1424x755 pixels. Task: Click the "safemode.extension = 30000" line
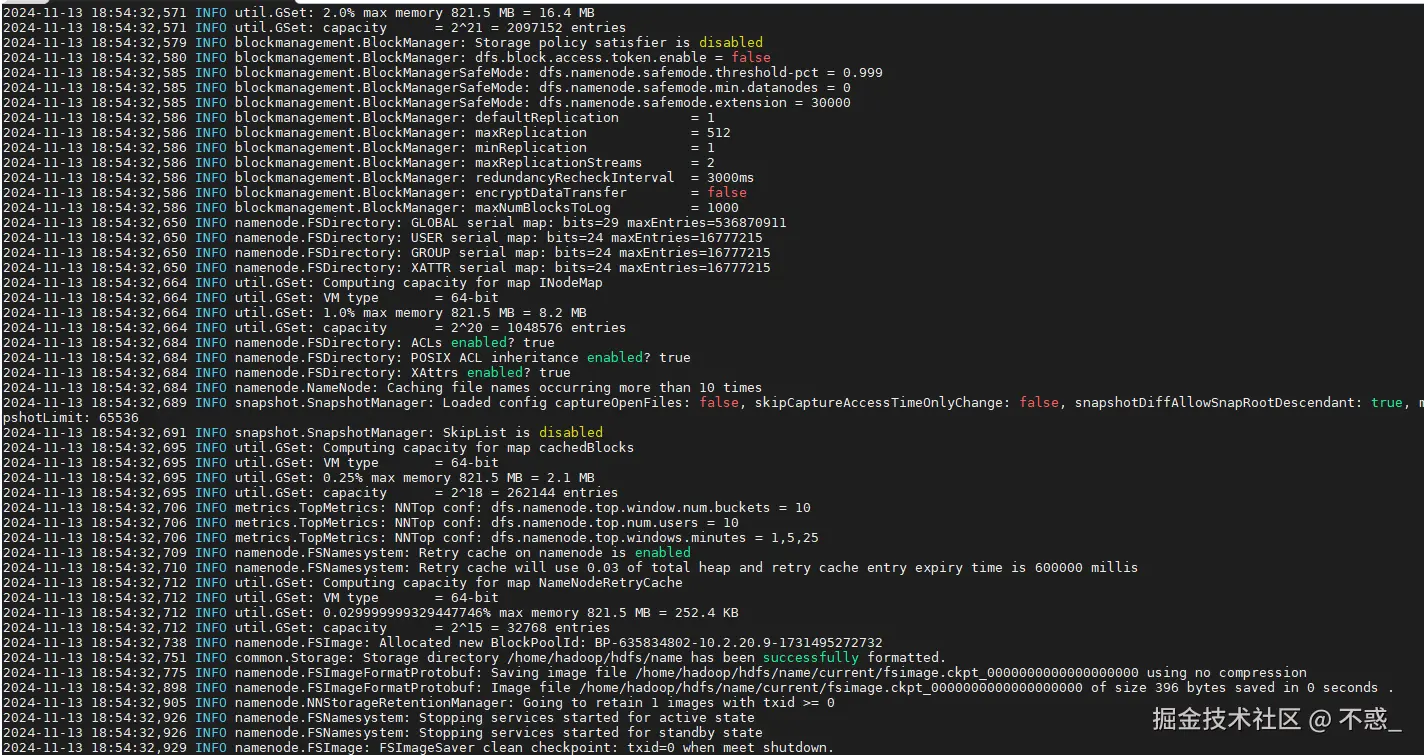tap(426, 103)
